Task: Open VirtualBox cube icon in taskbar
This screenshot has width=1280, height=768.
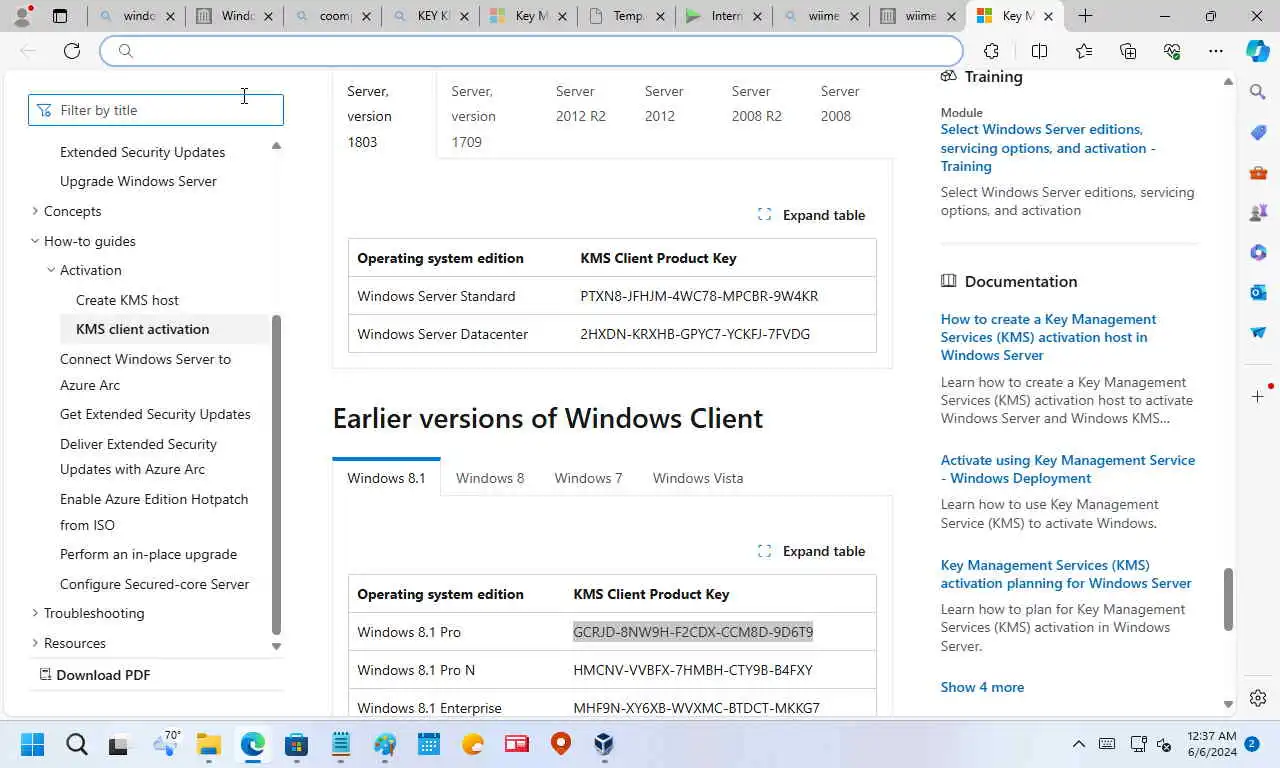Action: click(604, 744)
